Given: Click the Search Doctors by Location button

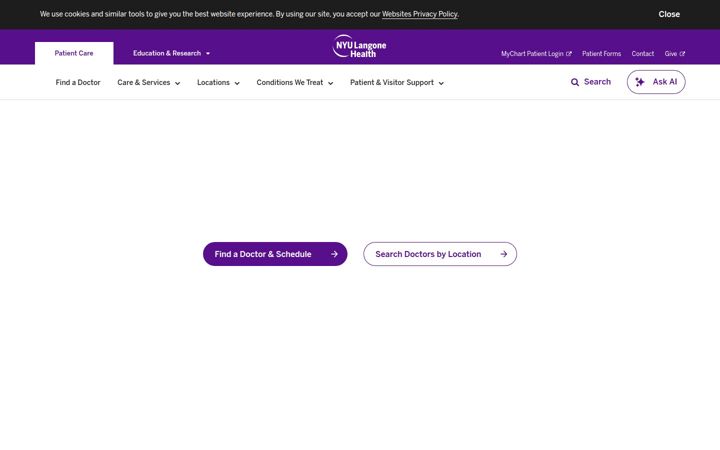Looking at the screenshot, I should tap(440, 254).
